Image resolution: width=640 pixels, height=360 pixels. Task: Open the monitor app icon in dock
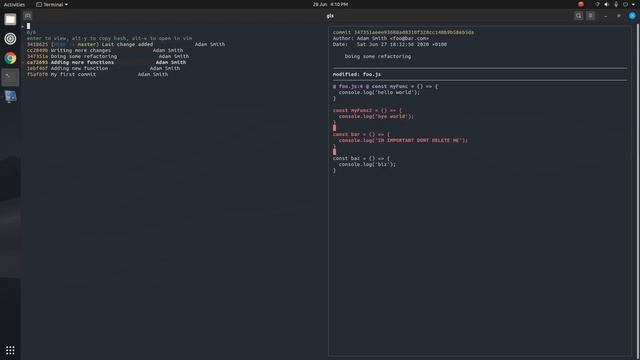pyautogui.click(x=10, y=97)
